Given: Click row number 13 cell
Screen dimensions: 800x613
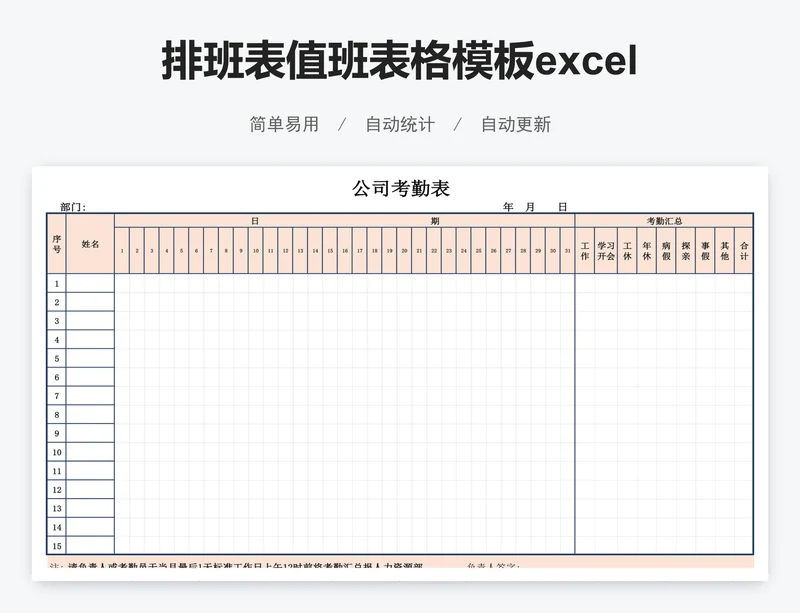Looking at the screenshot, I should pos(57,508).
